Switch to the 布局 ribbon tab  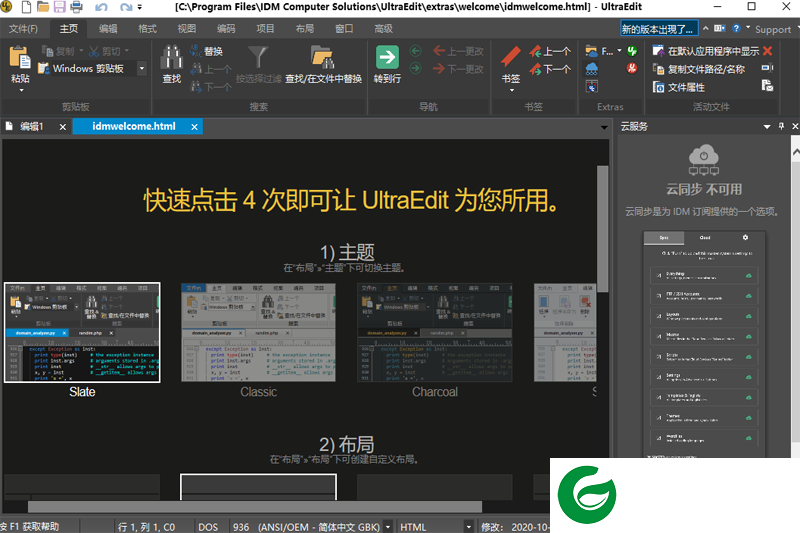[x=305, y=29]
